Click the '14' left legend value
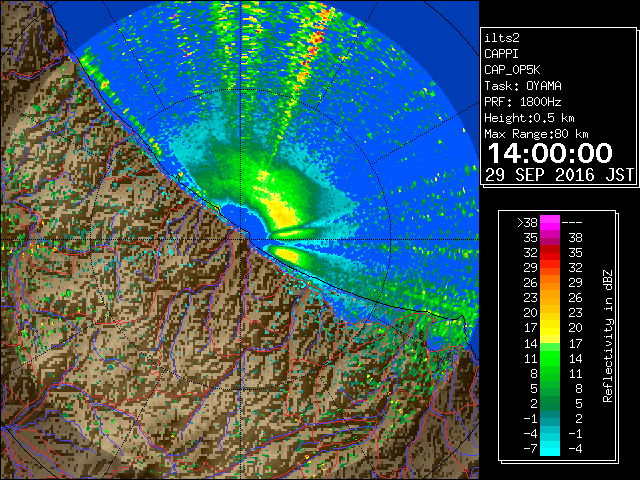The width and height of the screenshot is (640, 480). click(x=531, y=343)
